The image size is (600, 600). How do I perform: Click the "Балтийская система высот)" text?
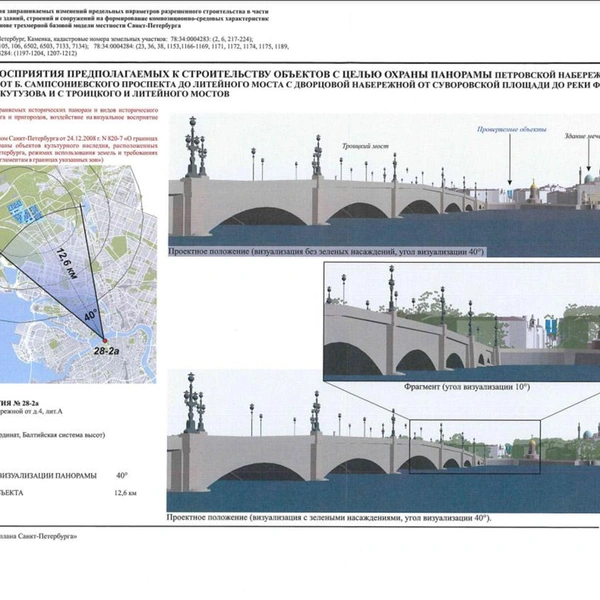pyautogui.click(x=63, y=435)
